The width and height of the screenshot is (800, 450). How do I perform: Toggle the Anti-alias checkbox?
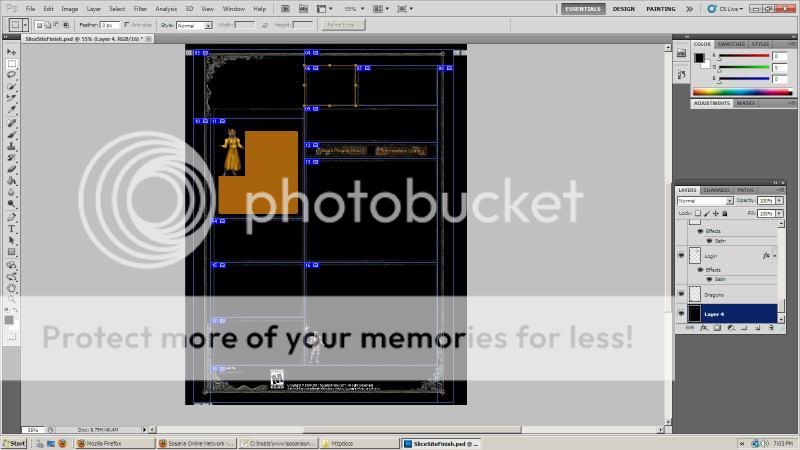127,24
